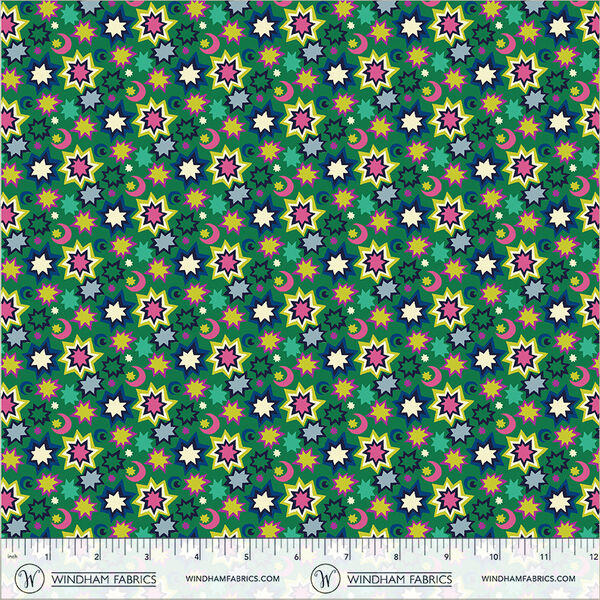Click the green star-patterned fabric swatch
Image resolution: width=600 pixels, height=600 pixels.
300,269
